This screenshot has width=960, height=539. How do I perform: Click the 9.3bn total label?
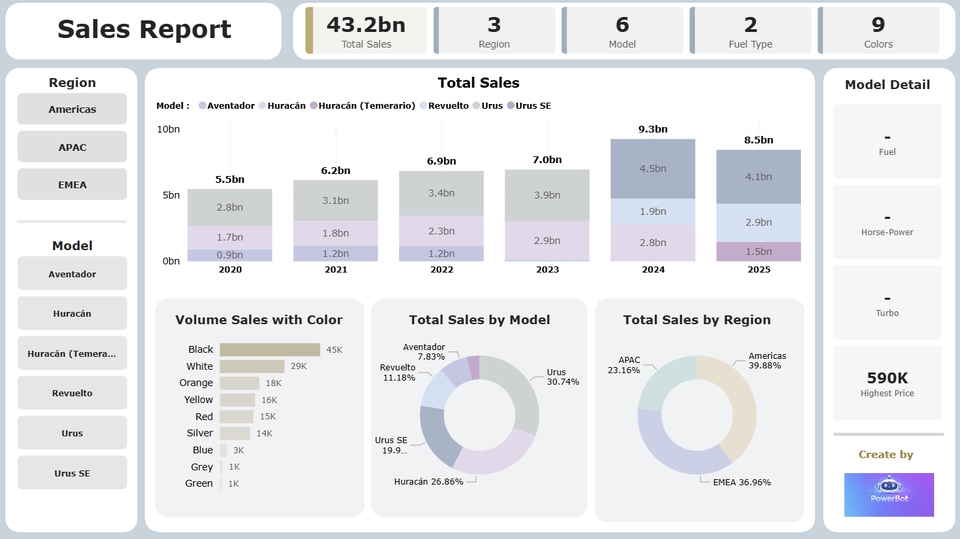point(653,129)
